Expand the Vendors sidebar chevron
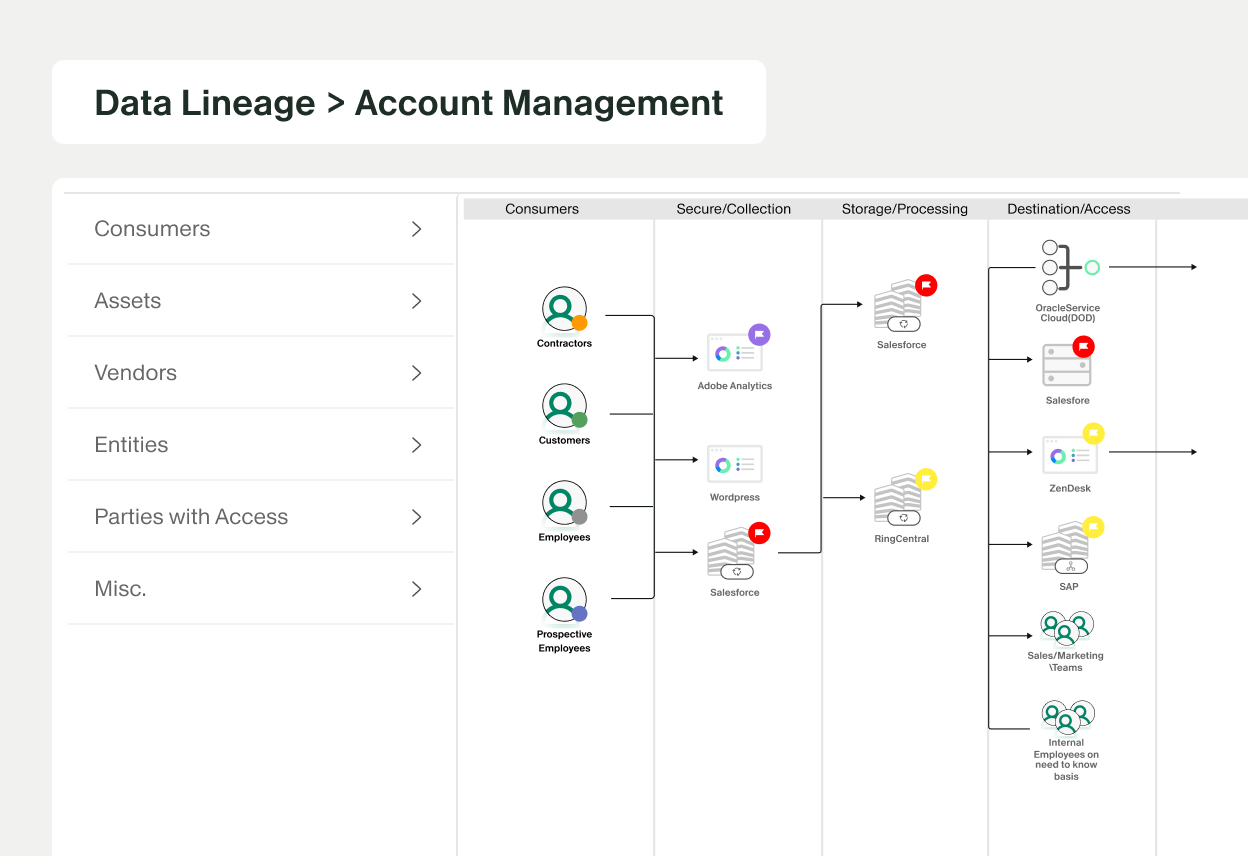1248x856 pixels. (x=417, y=373)
